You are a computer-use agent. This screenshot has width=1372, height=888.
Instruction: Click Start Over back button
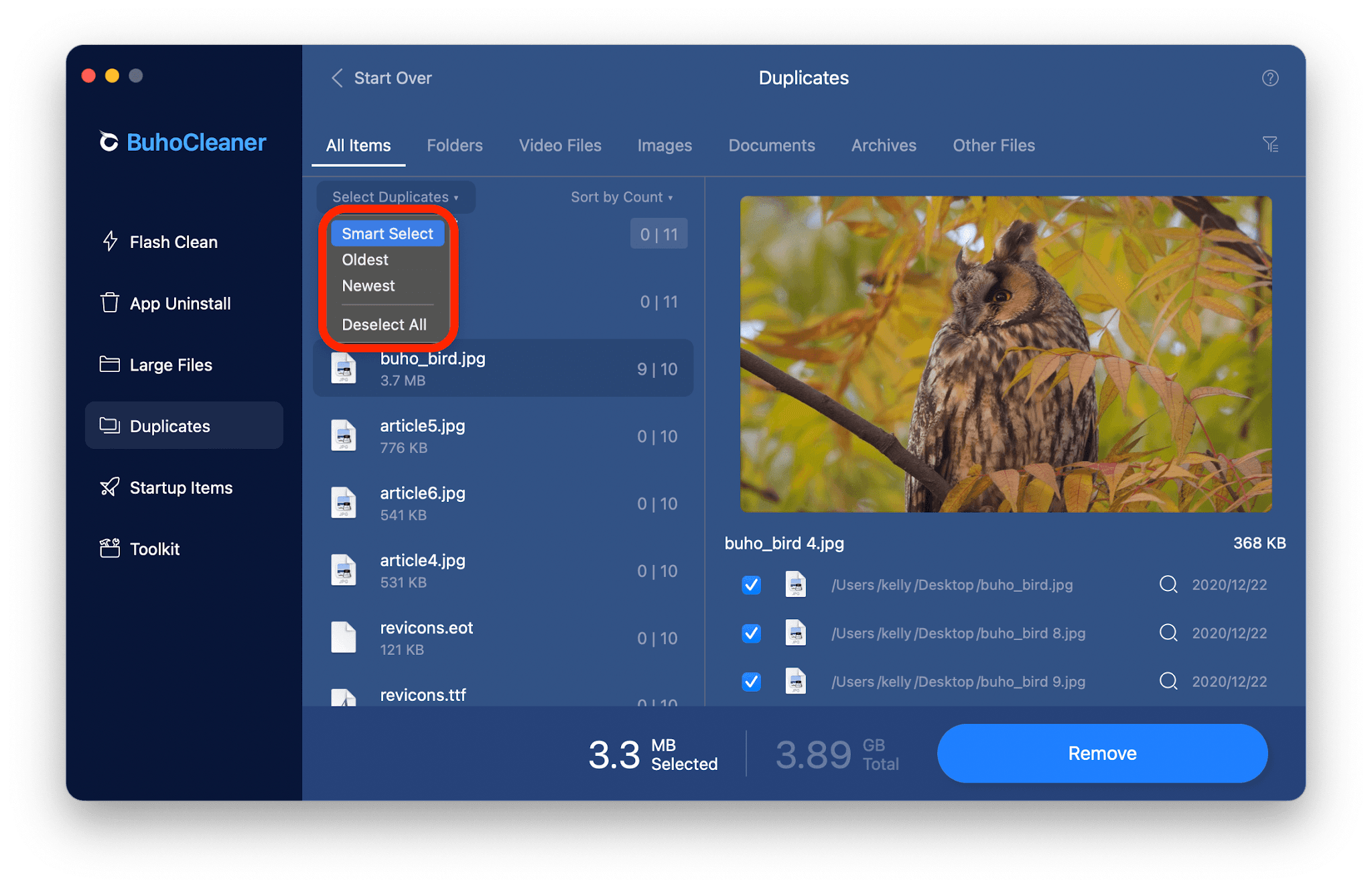[382, 78]
